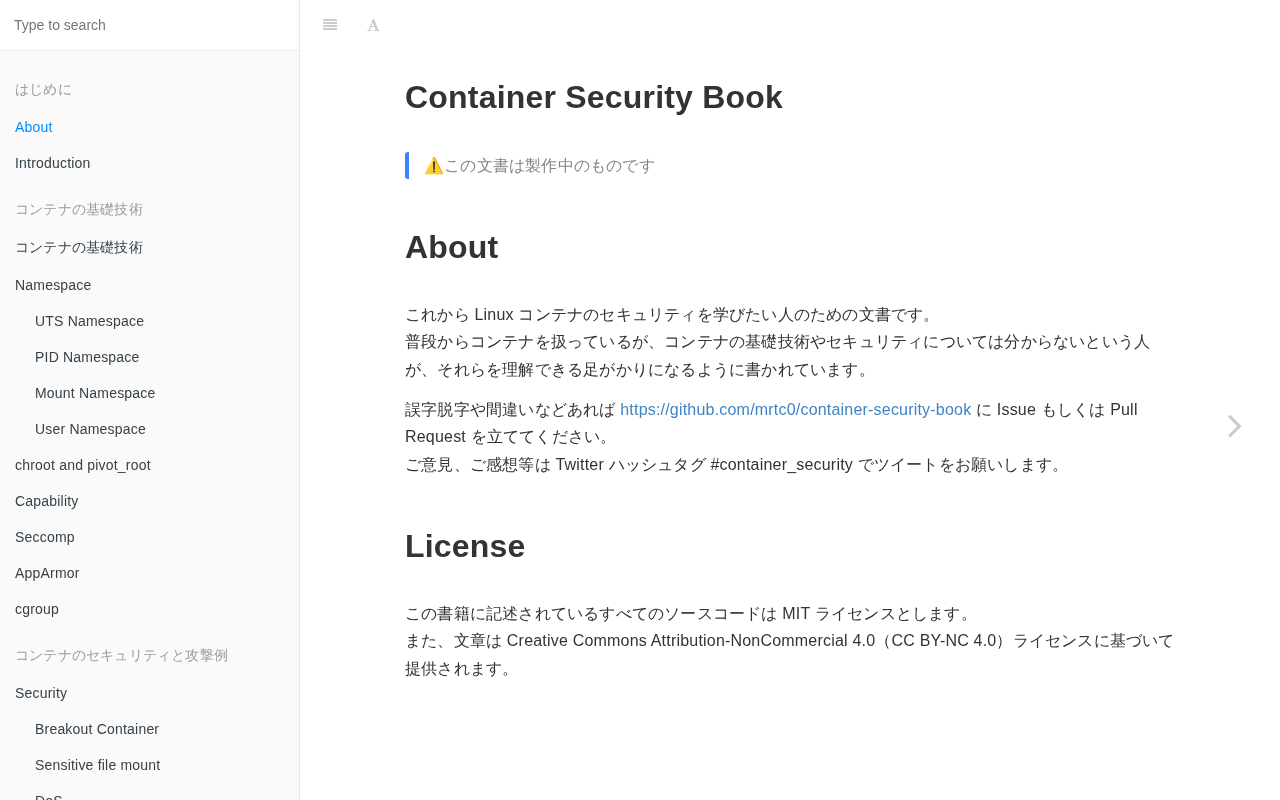Image resolution: width=1280 pixels, height=800 pixels.
Task: Select the Seccomp chapter
Action: [x=45, y=537]
